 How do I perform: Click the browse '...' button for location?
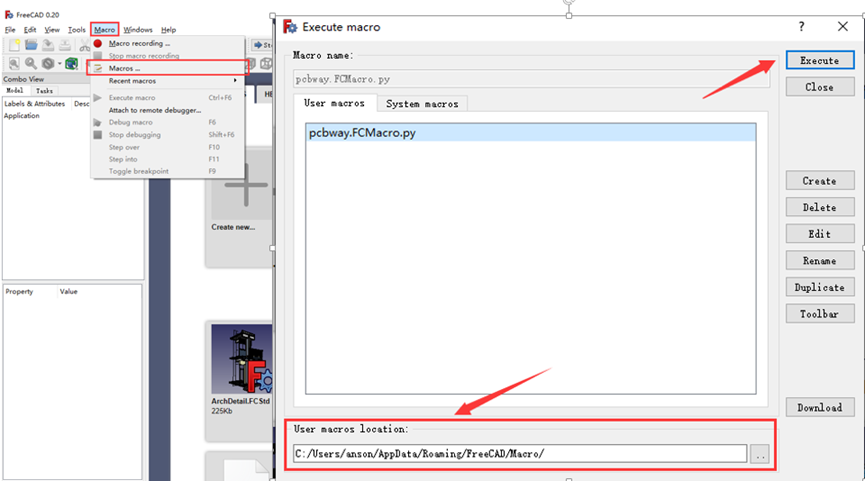[760, 454]
